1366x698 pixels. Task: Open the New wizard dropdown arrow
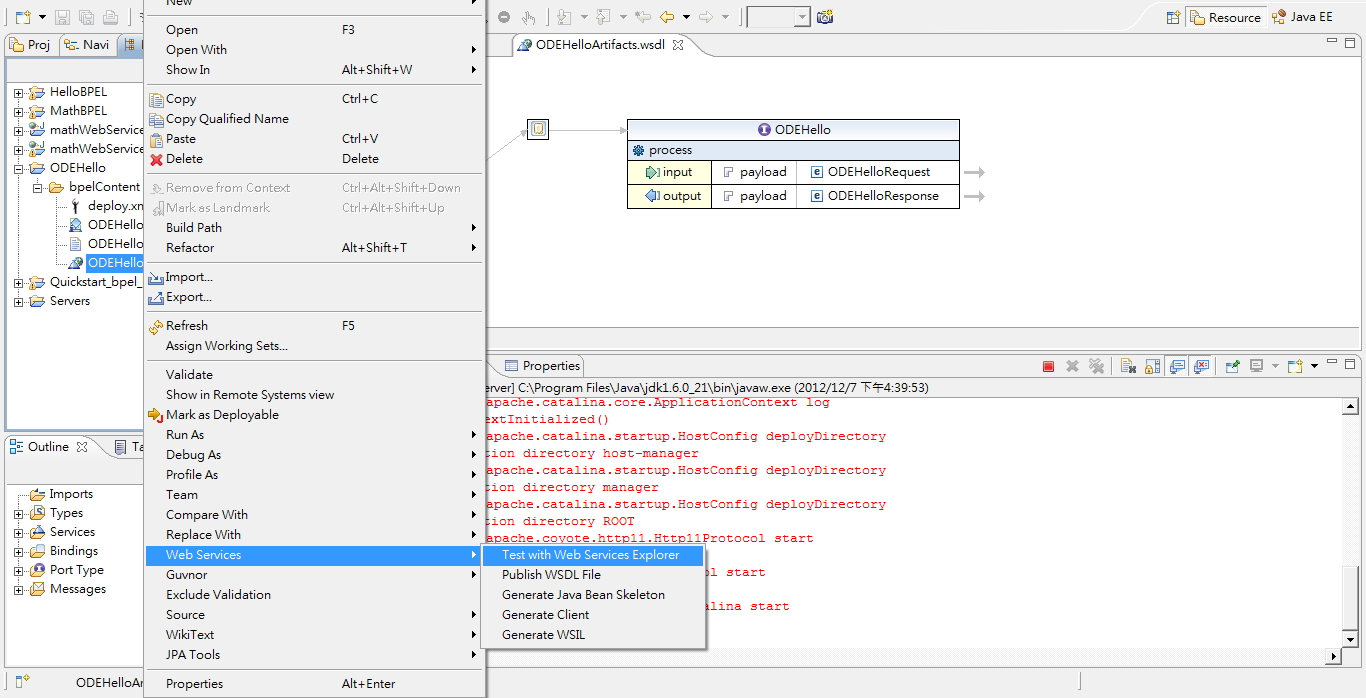click(x=42, y=17)
